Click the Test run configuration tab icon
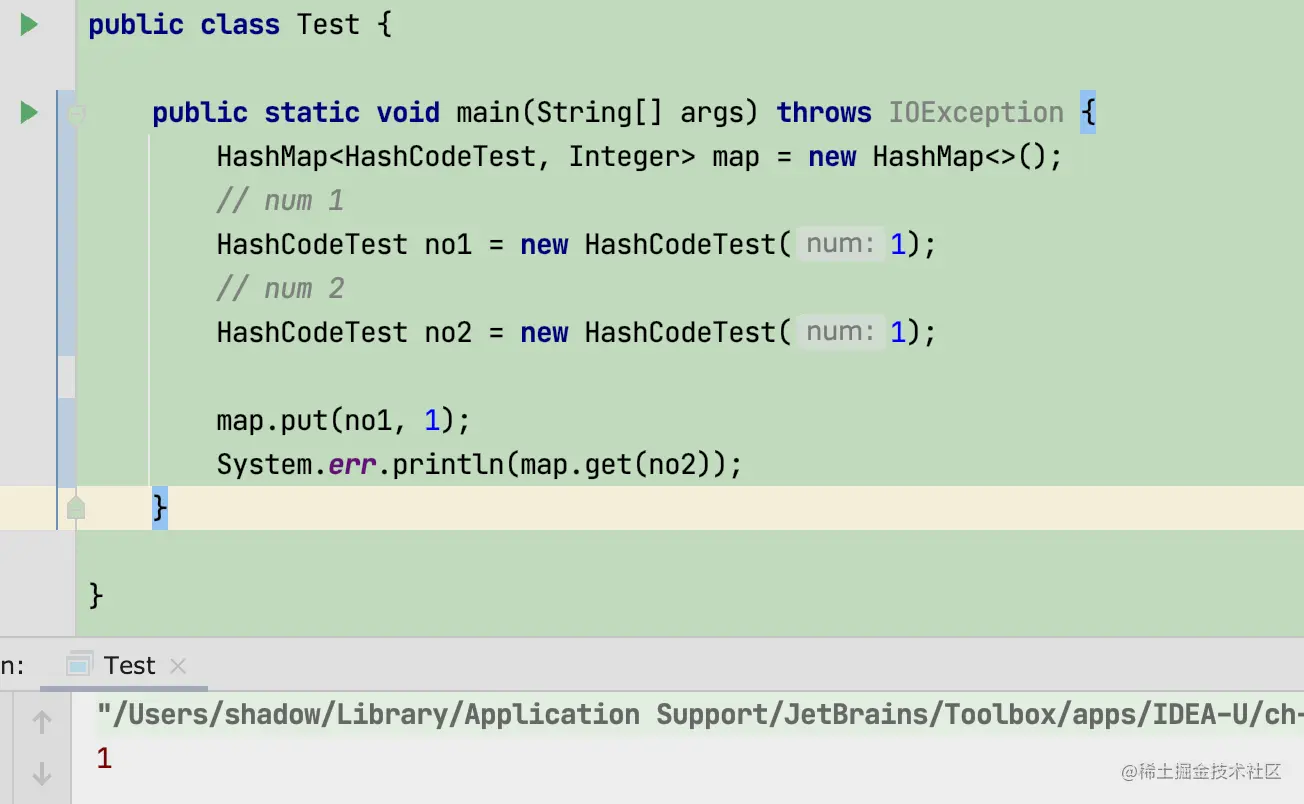The width and height of the screenshot is (1304, 804). pyautogui.click(x=79, y=665)
